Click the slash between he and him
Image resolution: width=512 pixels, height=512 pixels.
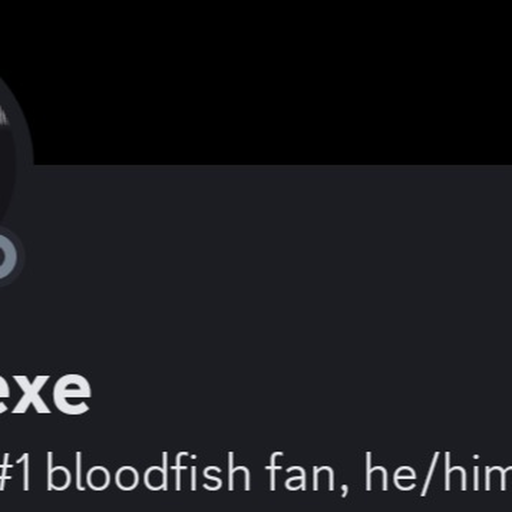(429, 475)
